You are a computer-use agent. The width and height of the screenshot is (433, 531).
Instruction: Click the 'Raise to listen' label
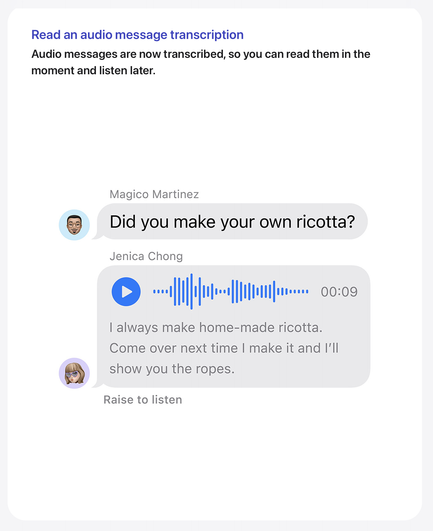(143, 400)
